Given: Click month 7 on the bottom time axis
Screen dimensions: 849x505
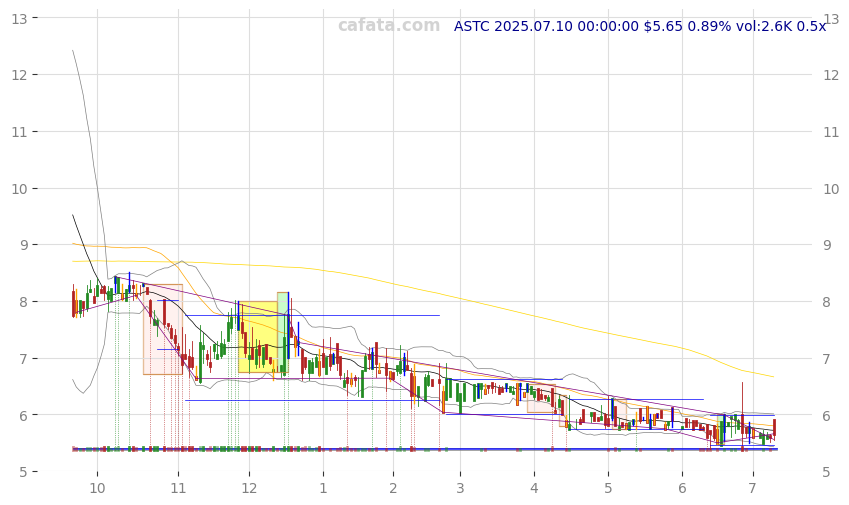Looking at the screenshot, I should point(753,488).
